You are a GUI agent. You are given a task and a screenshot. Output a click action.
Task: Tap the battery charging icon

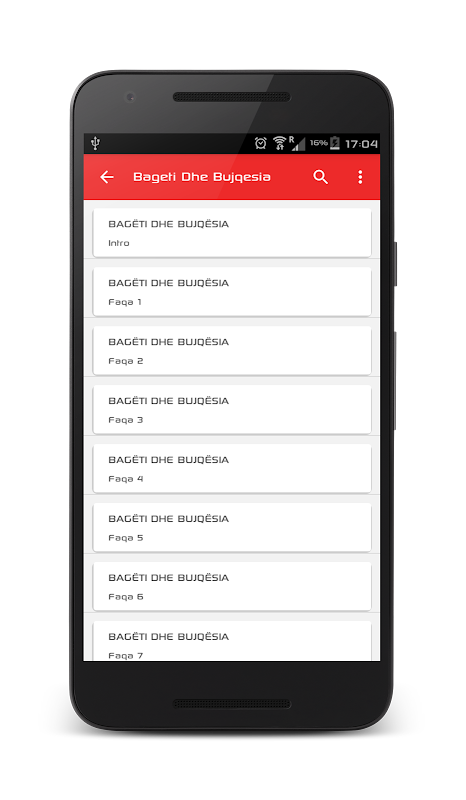click(335, 143)
